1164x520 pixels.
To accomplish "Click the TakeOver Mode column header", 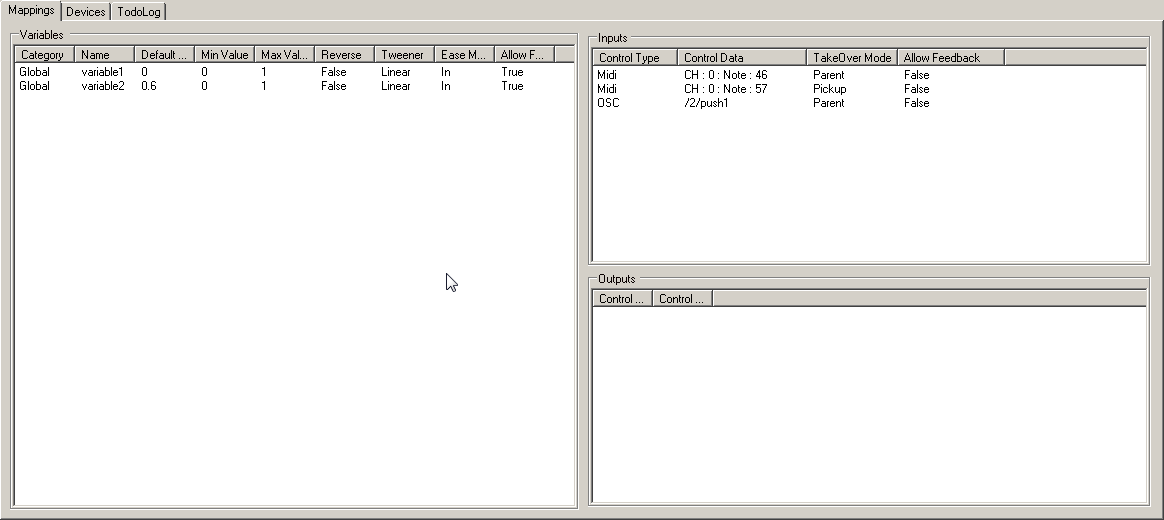I will 851,58.
